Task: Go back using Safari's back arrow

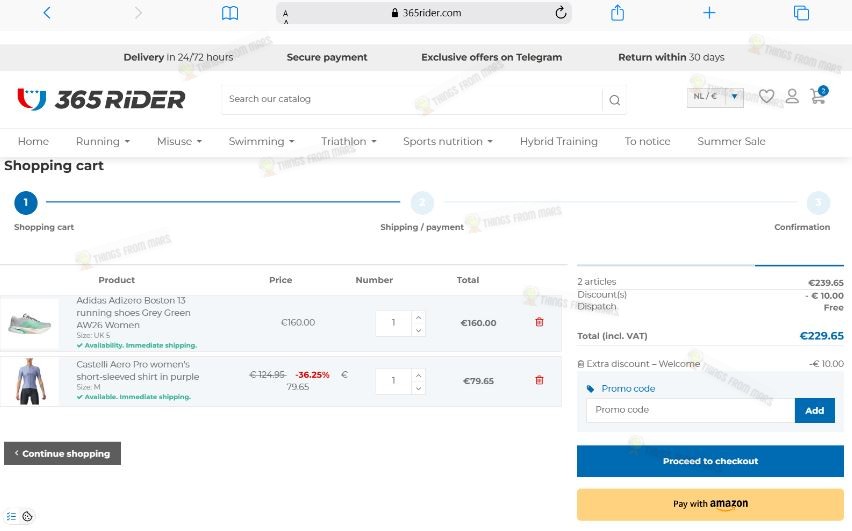Action: pos(47,13)
